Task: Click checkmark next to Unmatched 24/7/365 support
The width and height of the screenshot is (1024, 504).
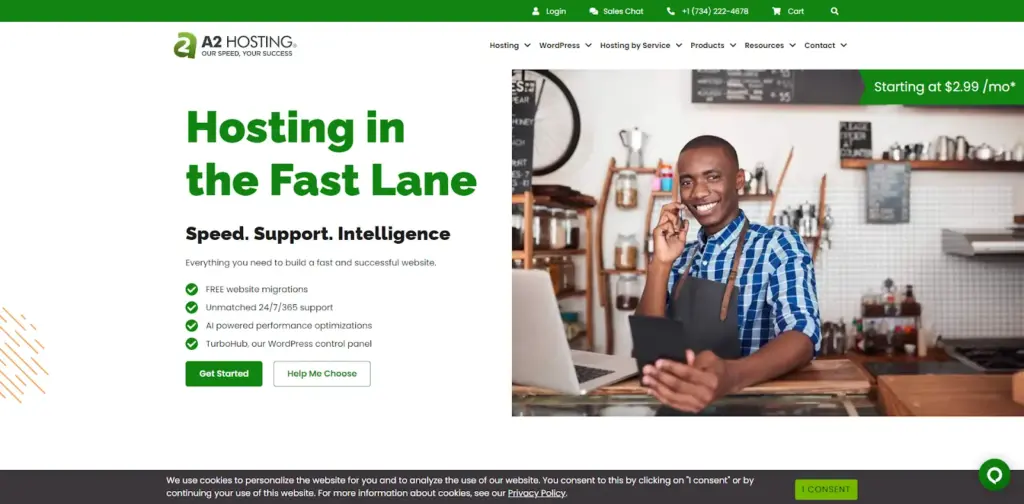Action: click(x=191, y=307)
